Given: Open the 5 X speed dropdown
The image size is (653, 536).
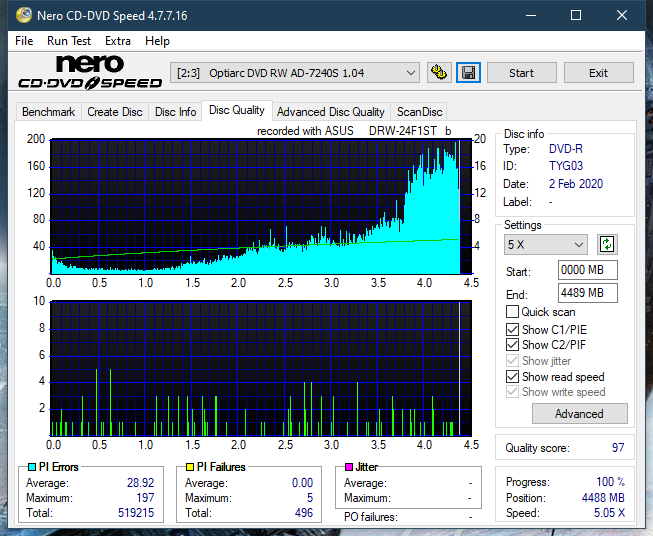Looking at the screenshot, I should click(x=546, y=244).
